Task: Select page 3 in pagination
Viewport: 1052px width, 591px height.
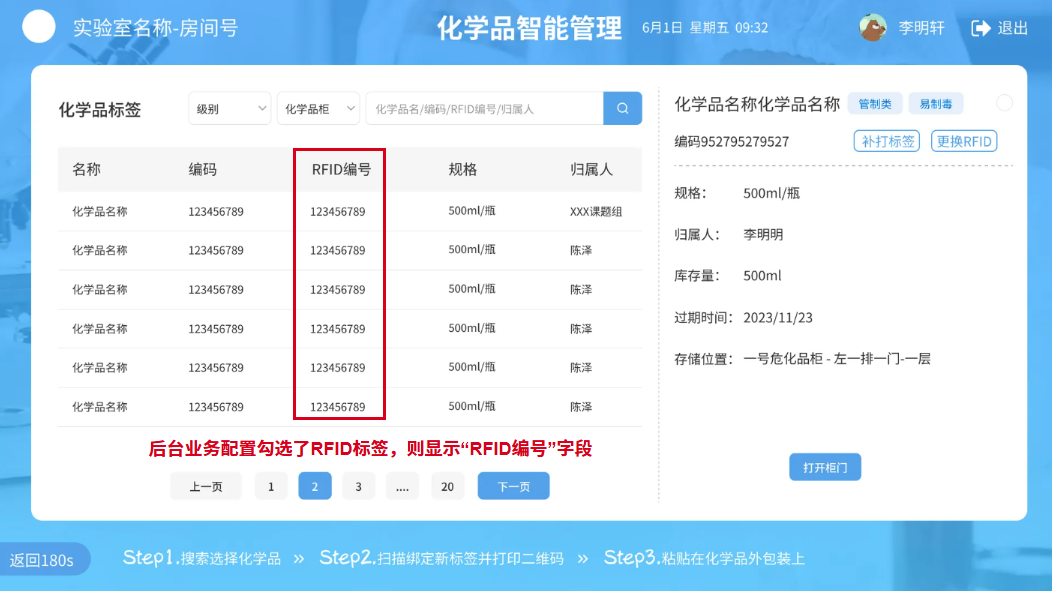Action: point(358,486)
